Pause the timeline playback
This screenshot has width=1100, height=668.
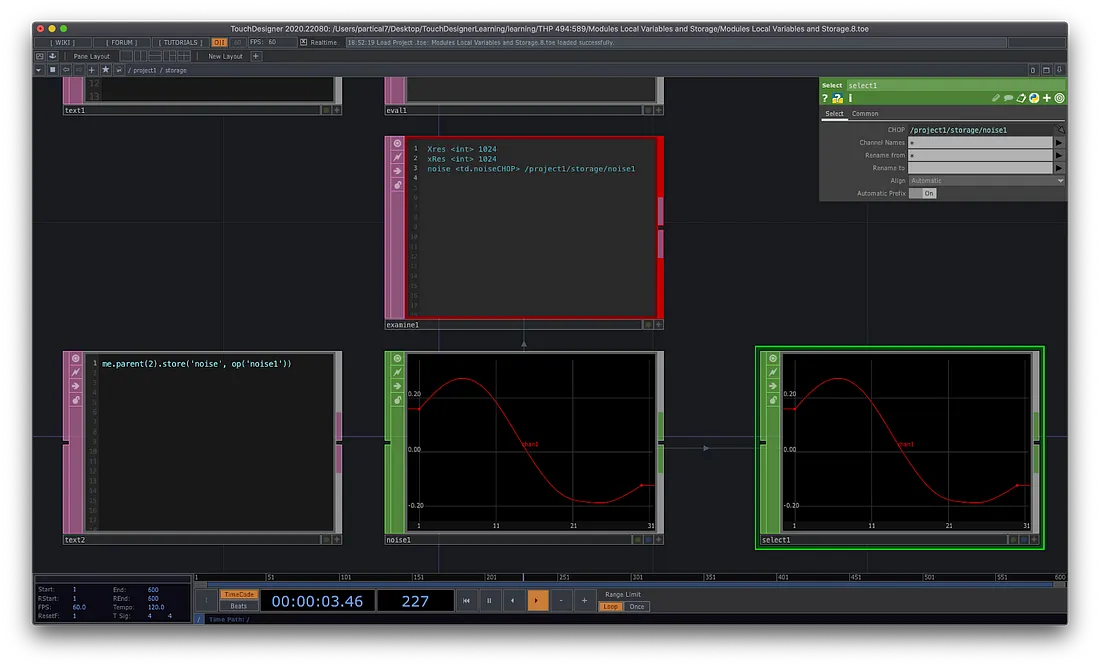[x=489, y=601]
